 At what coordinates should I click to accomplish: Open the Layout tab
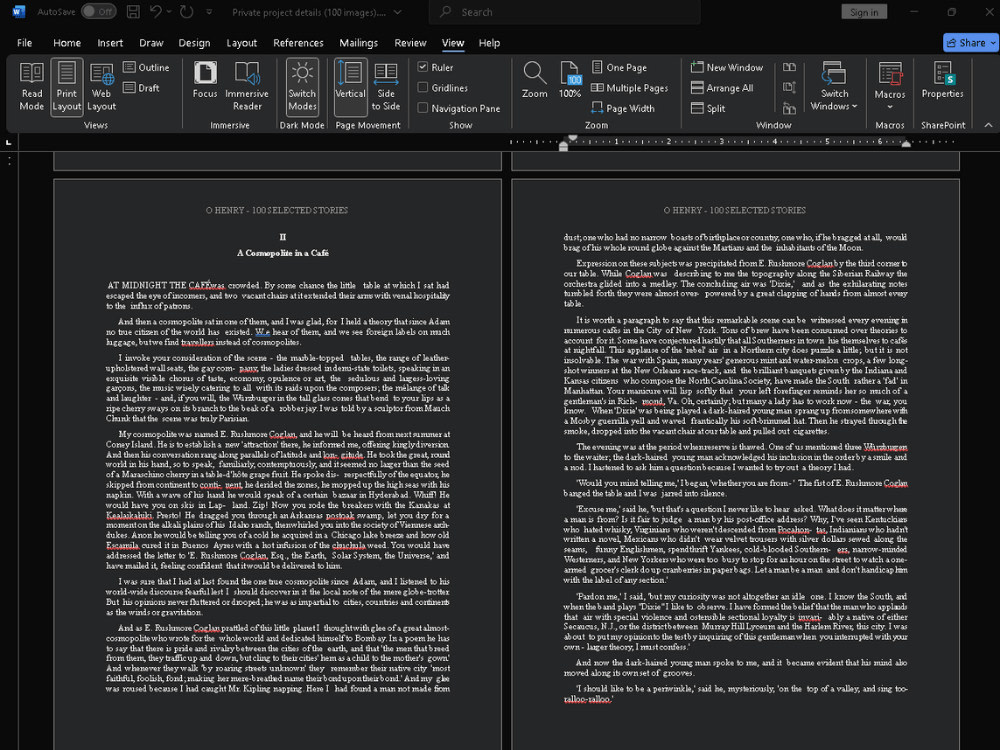(242, 43)
